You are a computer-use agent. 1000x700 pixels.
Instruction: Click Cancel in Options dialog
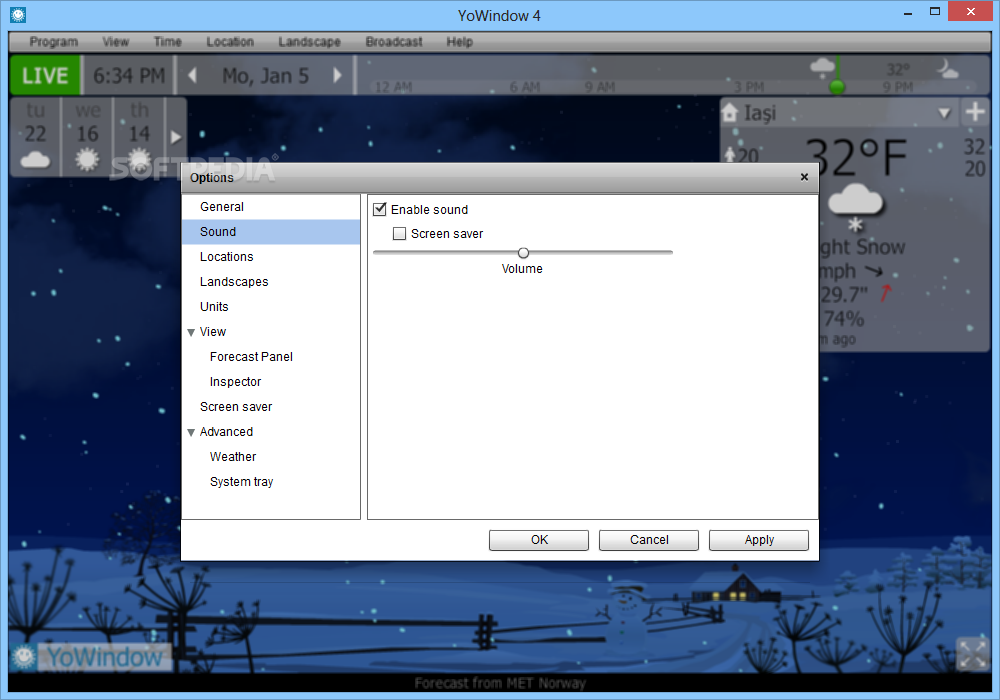(649, 540)
